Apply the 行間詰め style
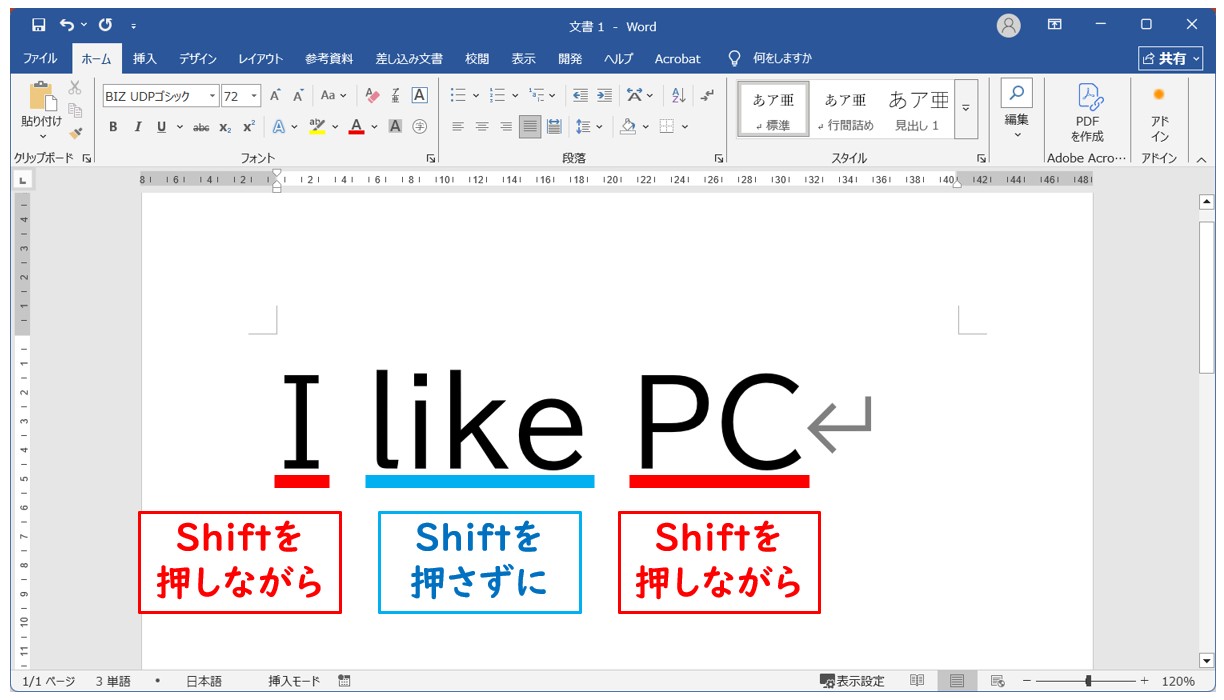 (x=845, y=110)
